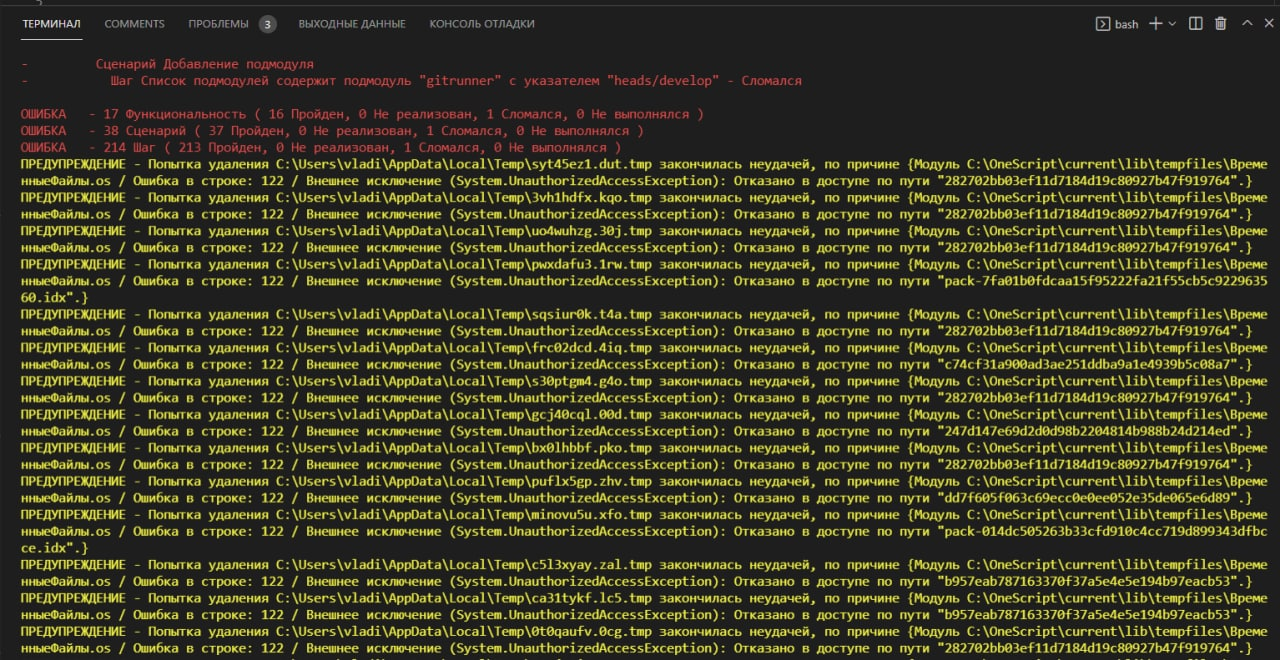The height and width of the screenshot is (660, 1280).
Task: Open the КОНСОЛЬ ОТЛАДКИ tab
Action: pyautogui.click(x=482, y=24)
